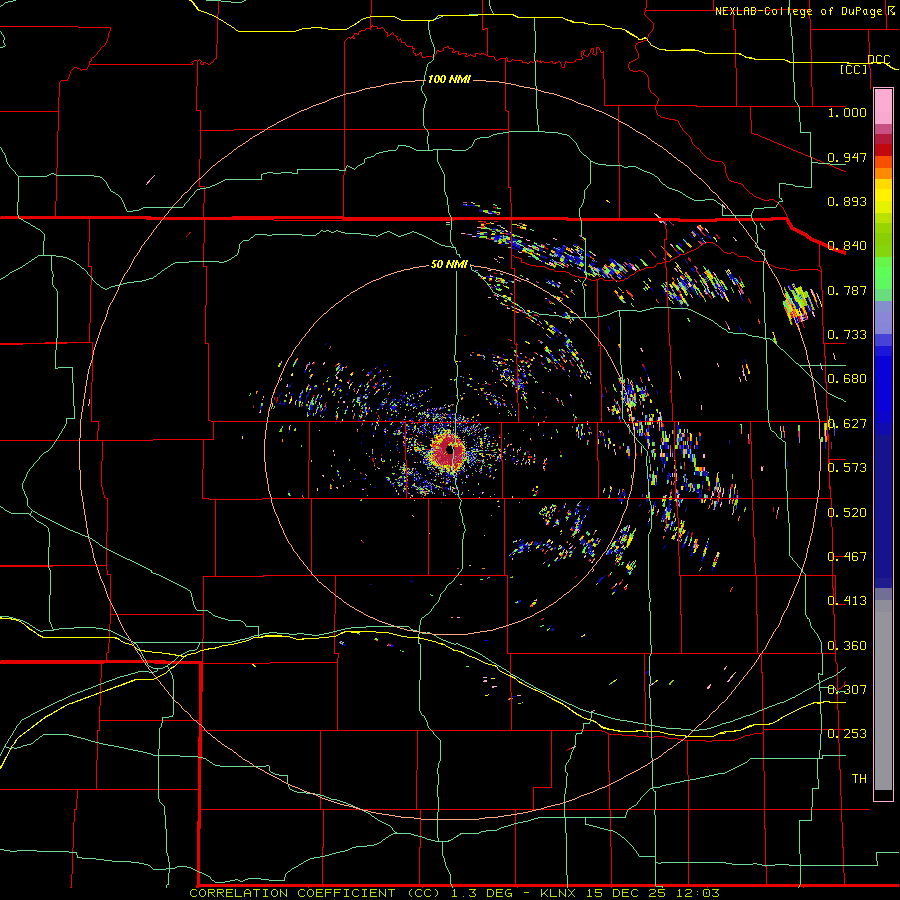Click the [CC] product label near legend
Screen dimensions: 900x900
click(x=854, y=69)
